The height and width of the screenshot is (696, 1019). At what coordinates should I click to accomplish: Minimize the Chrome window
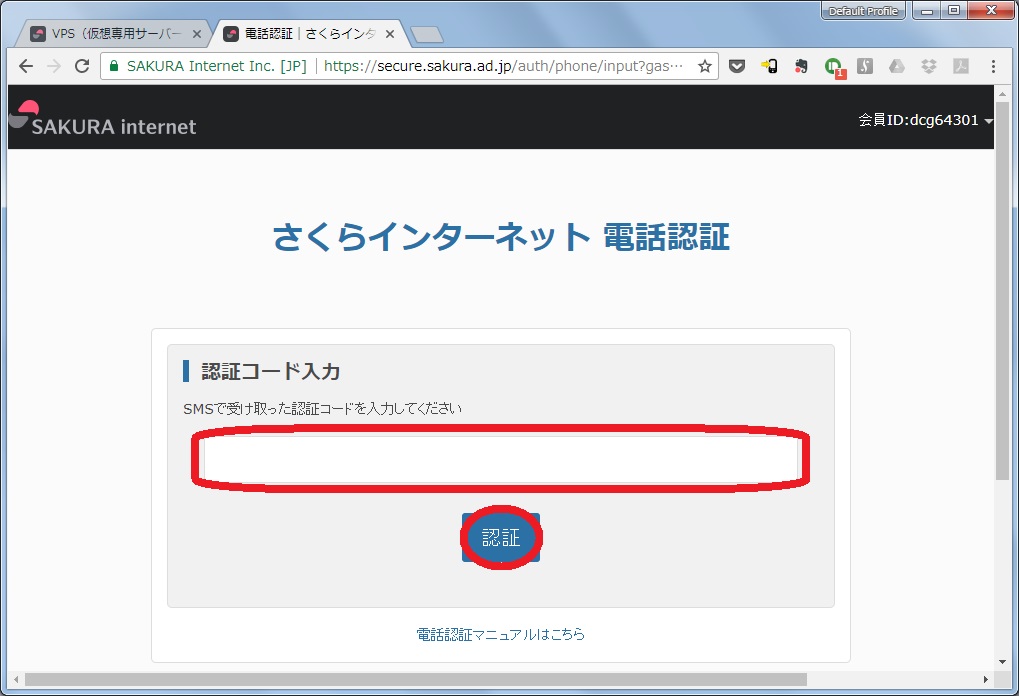(x=927, y=10)
